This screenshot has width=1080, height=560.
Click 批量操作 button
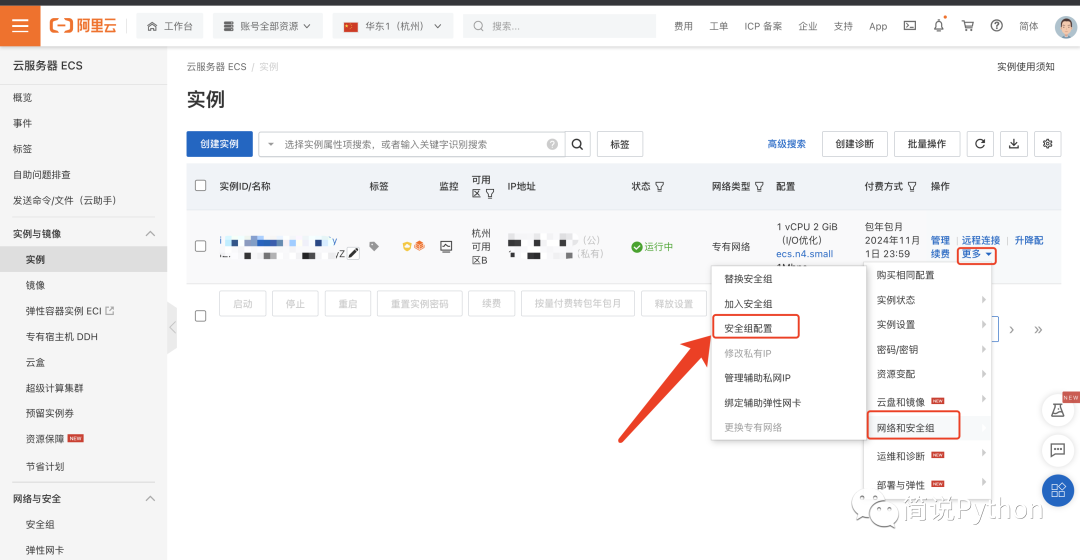pos(926,144)
